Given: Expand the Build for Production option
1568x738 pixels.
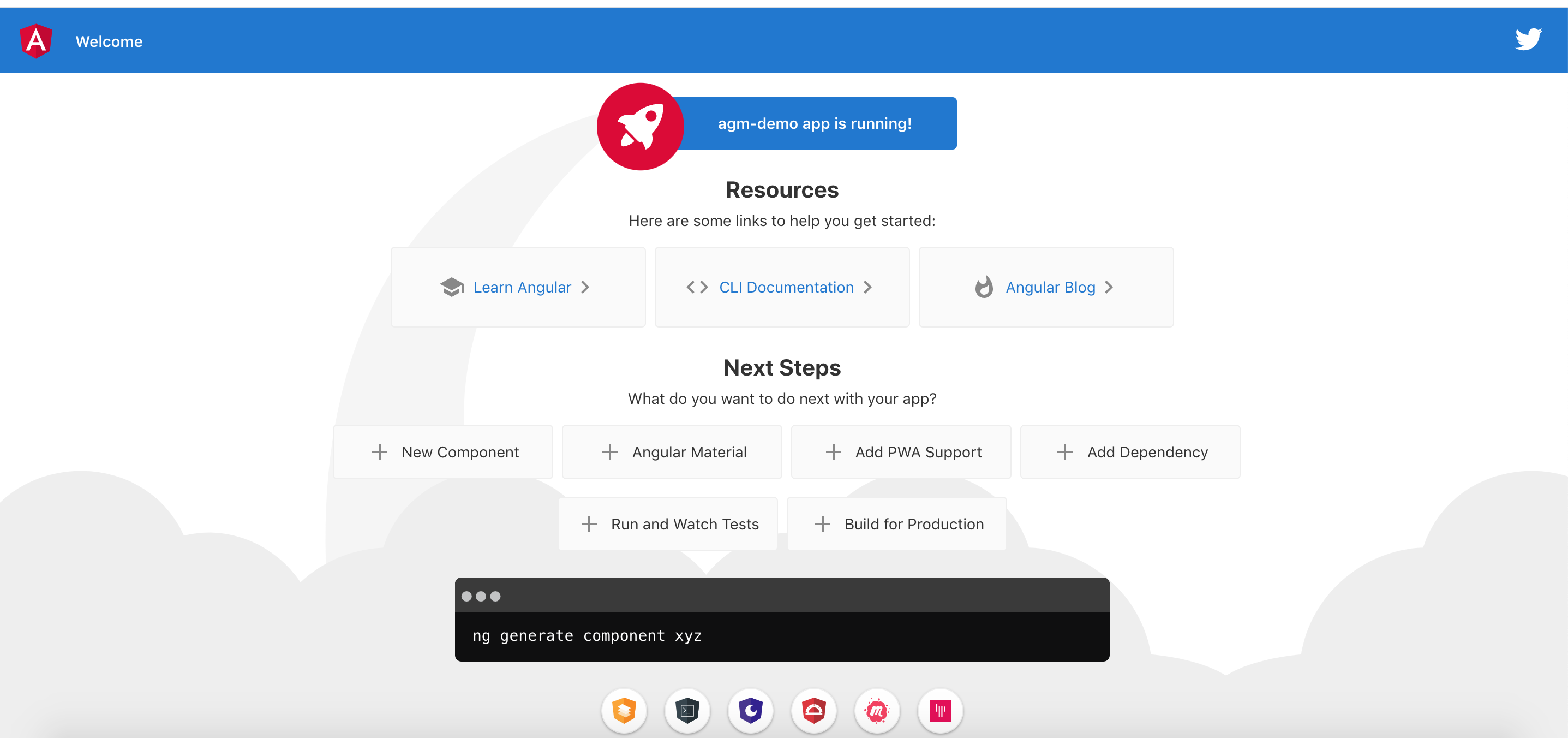Looking at the screenshot, I should (x=896, y=523).
